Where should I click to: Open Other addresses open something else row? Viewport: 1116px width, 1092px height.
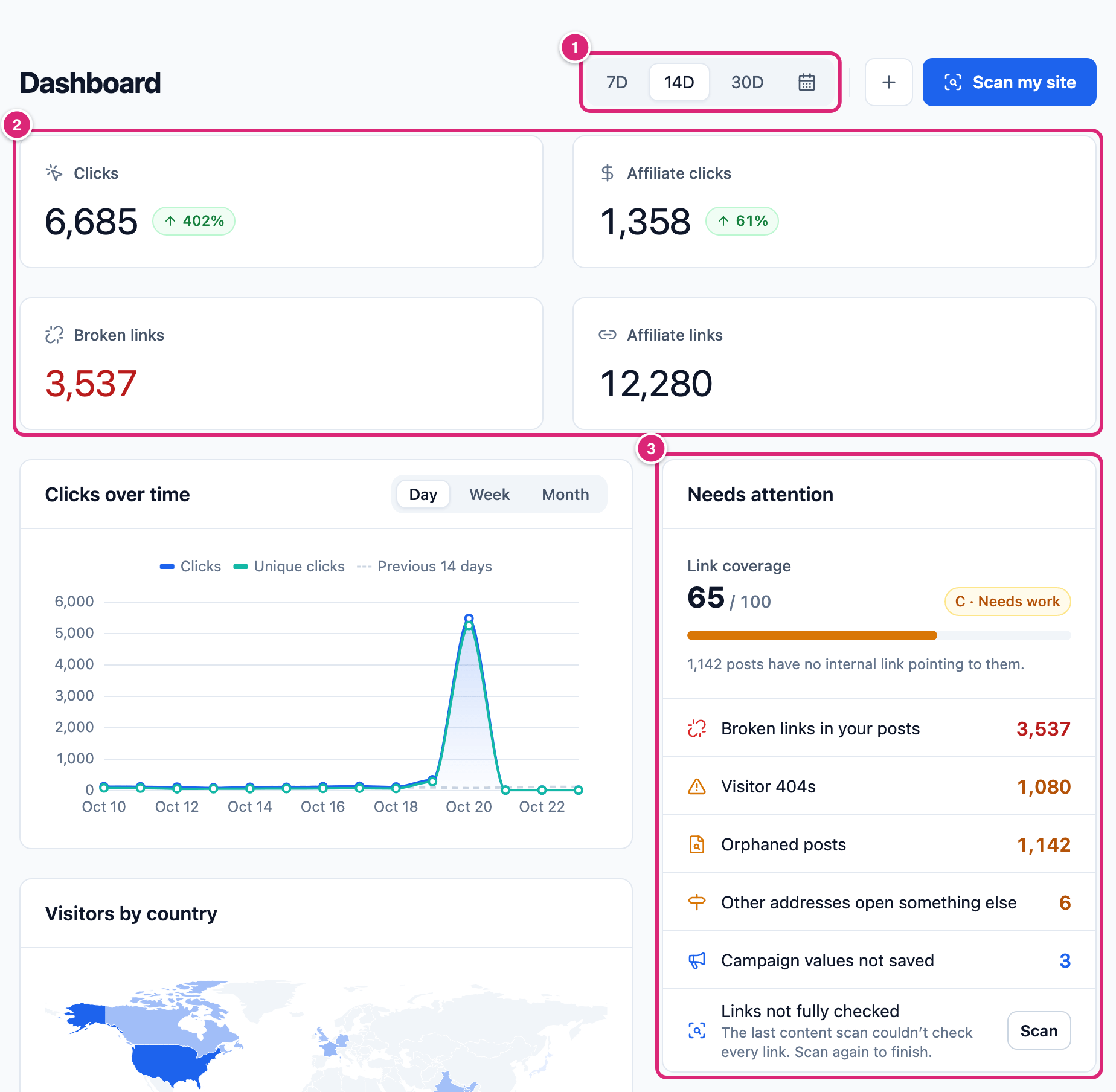pyautogui.click(x=879, y=902)
